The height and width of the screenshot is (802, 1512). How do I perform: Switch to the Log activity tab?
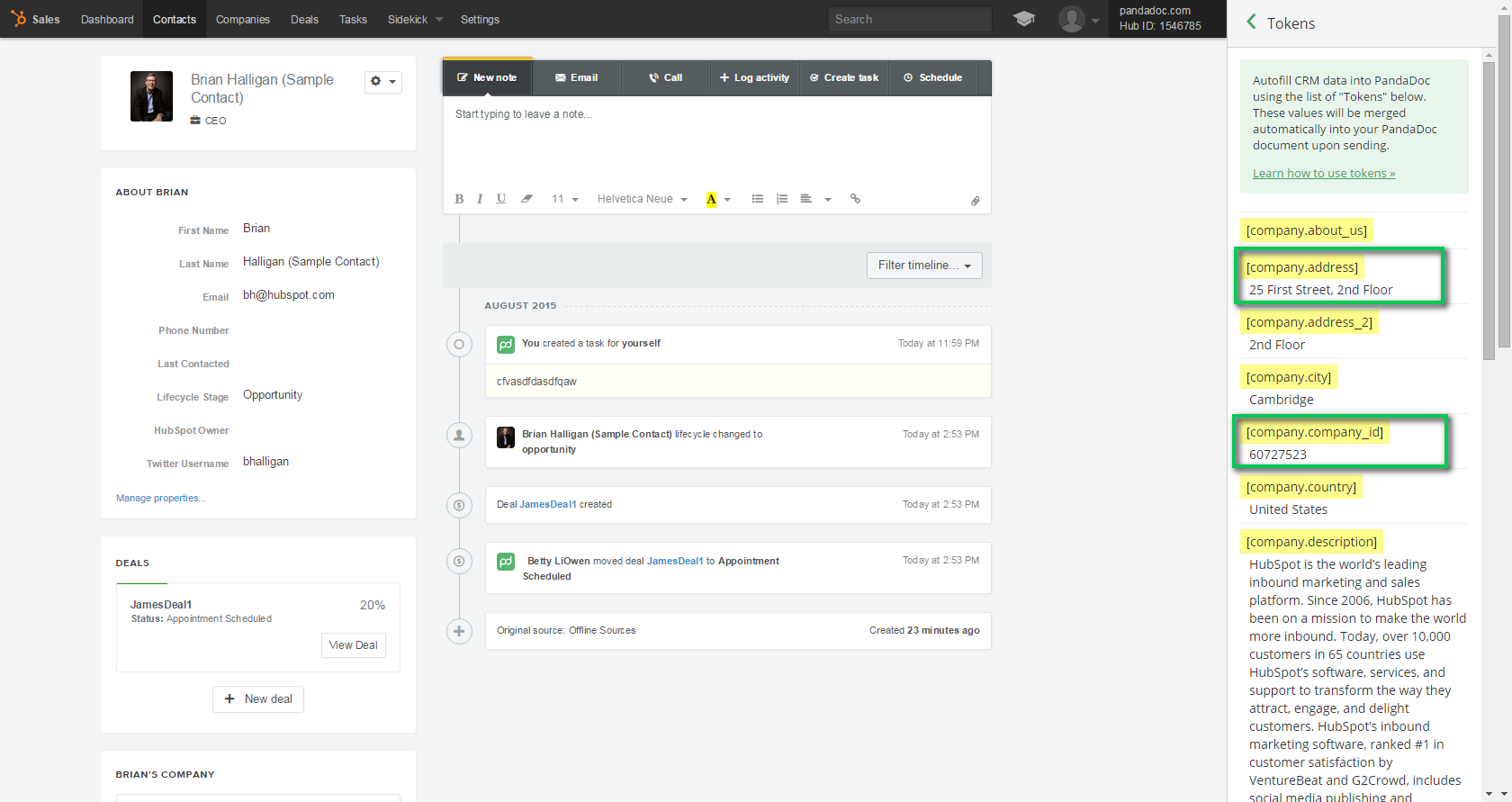coord(755,77)
